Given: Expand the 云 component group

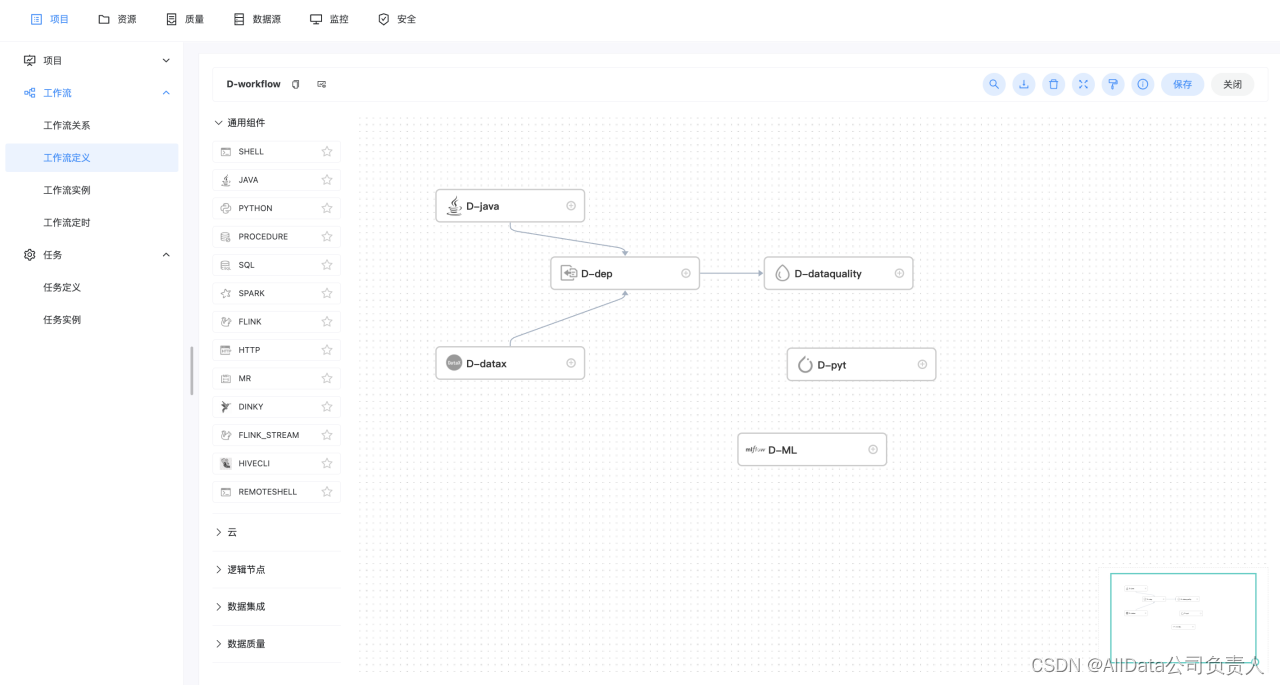Looking at the screenshot, I should click(x=219, y=532).
